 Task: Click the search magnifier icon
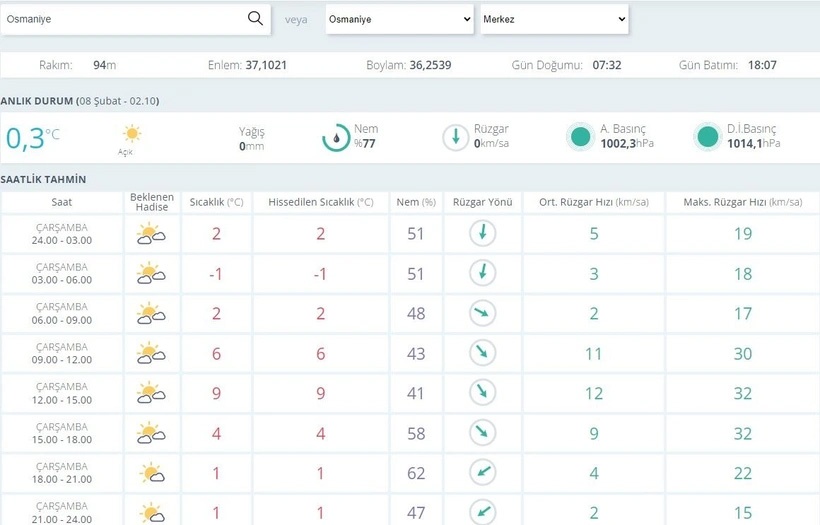click(x=255, y=18)
